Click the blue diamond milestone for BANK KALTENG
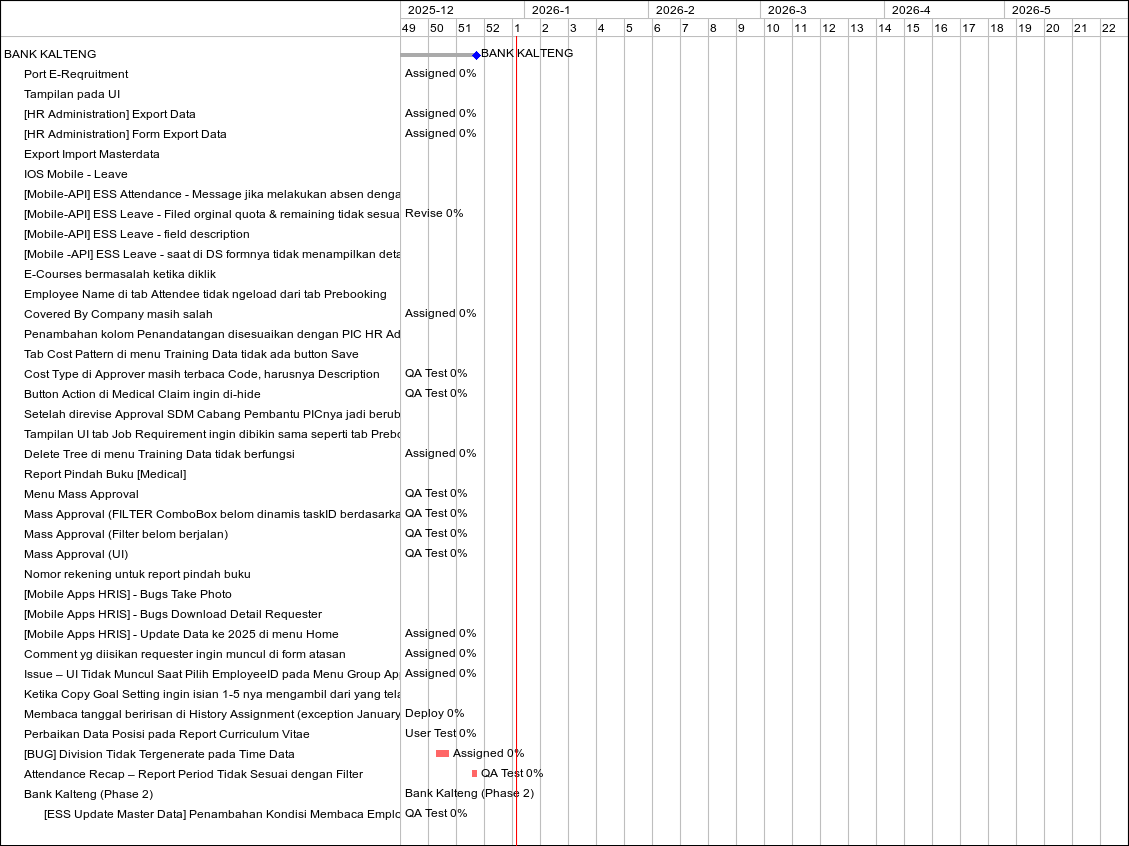 point(476,55)
